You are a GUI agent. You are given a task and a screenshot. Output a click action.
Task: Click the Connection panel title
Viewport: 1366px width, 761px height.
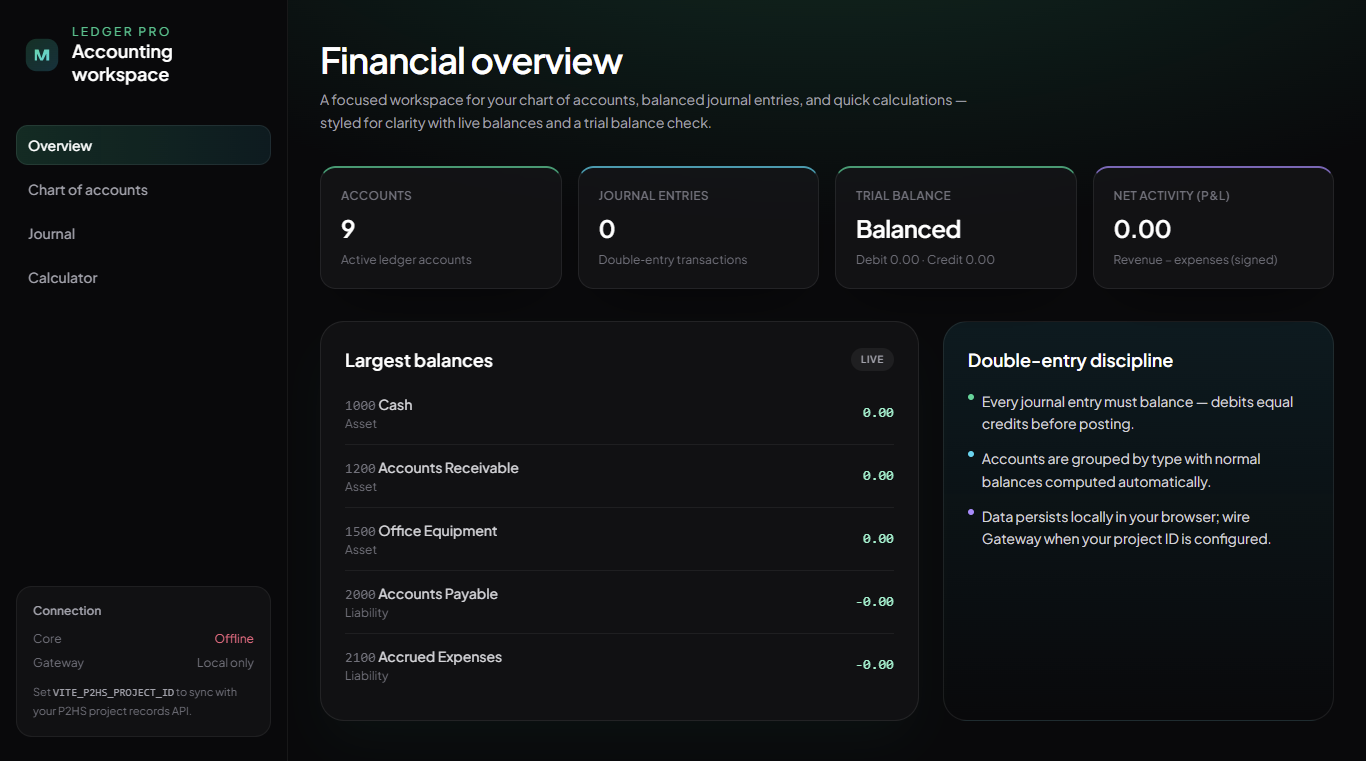point(67,611)
